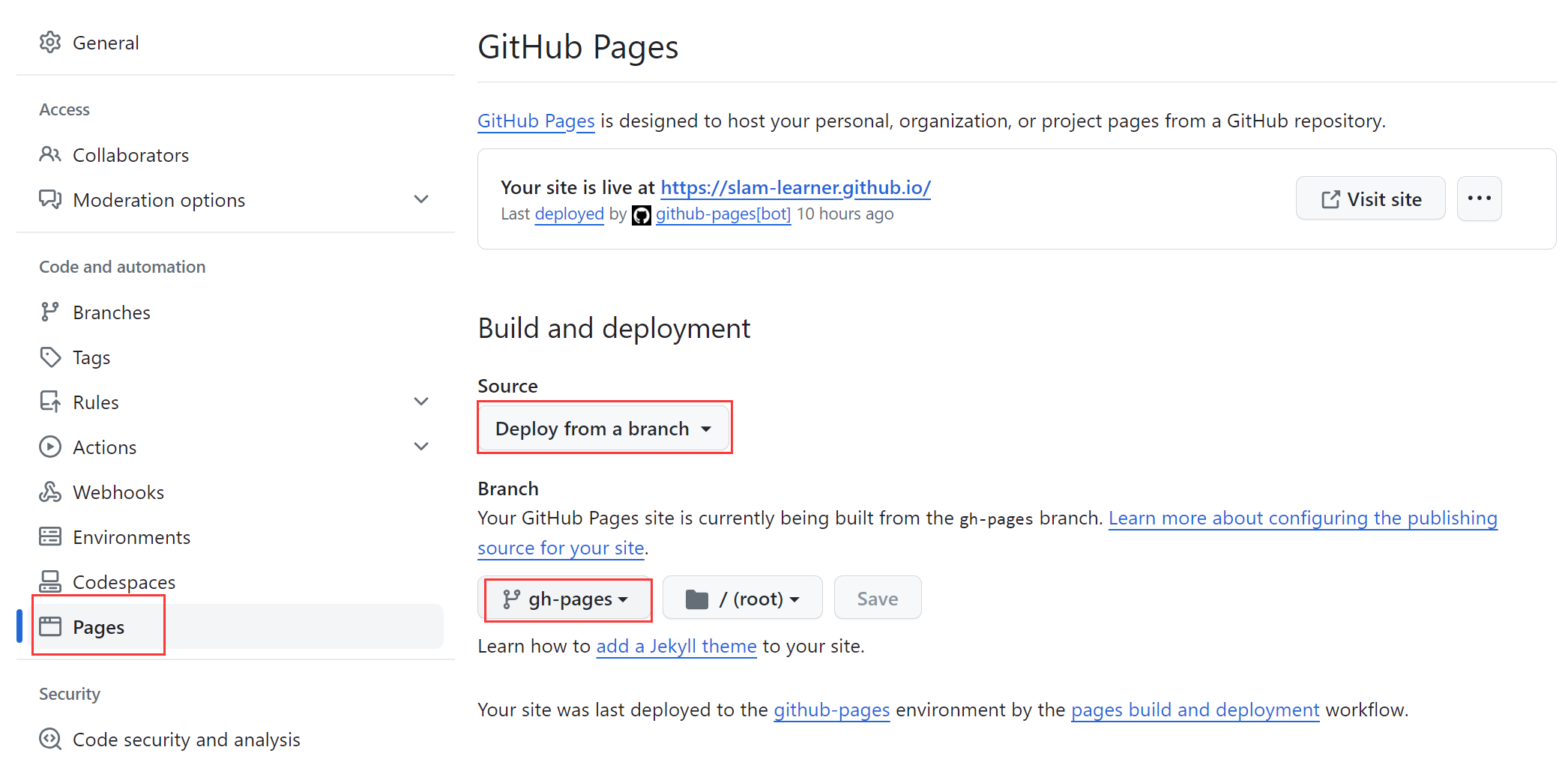Click the Moderation options comment icon

[x=50, y=199]
